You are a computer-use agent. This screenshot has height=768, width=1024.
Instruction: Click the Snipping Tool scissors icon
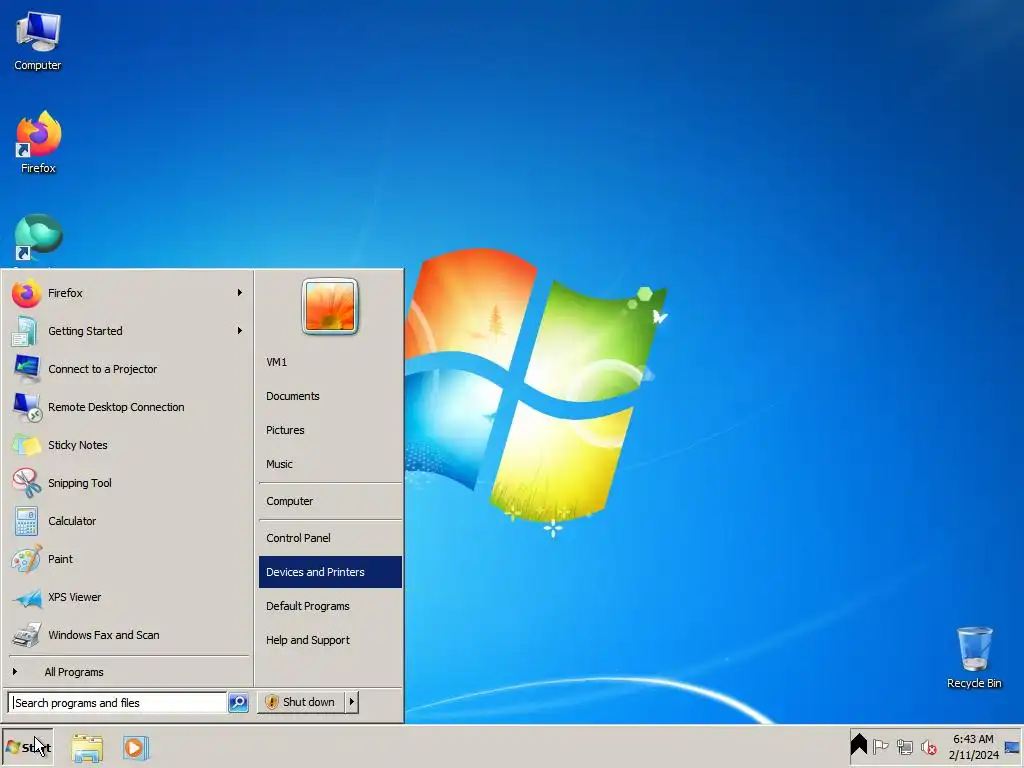click(26, 483)
